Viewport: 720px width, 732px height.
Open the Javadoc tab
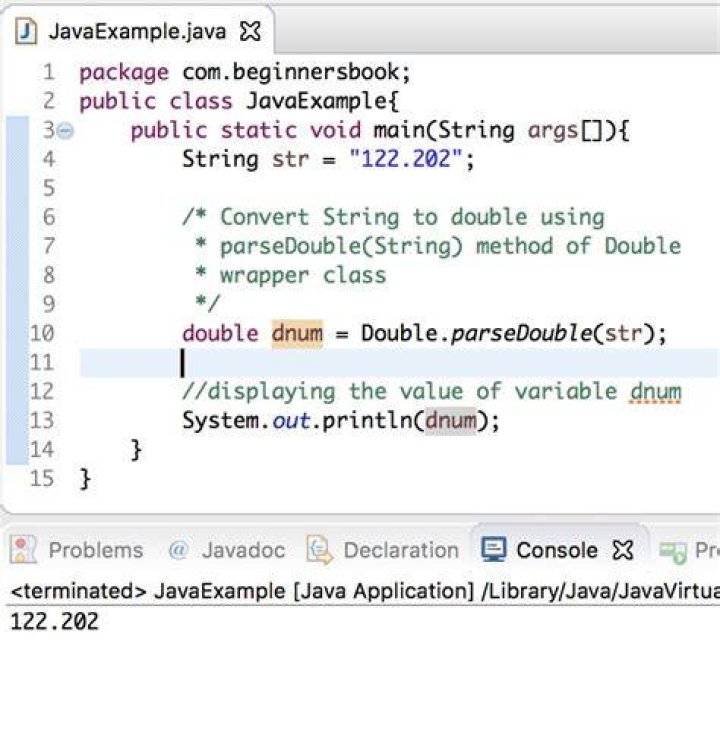click(227, 550)
